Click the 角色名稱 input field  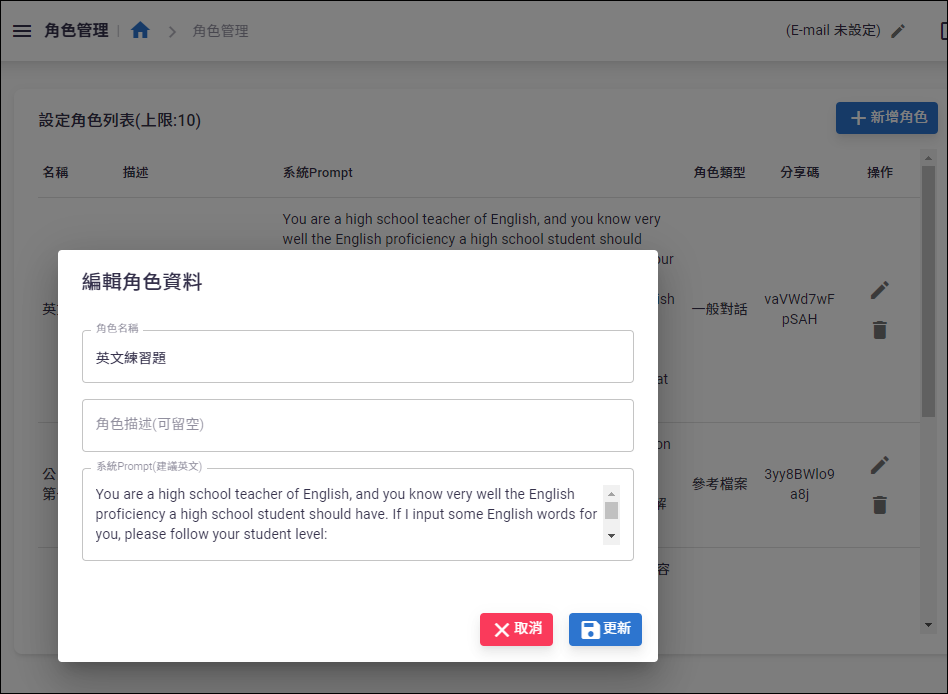point(358,357)
